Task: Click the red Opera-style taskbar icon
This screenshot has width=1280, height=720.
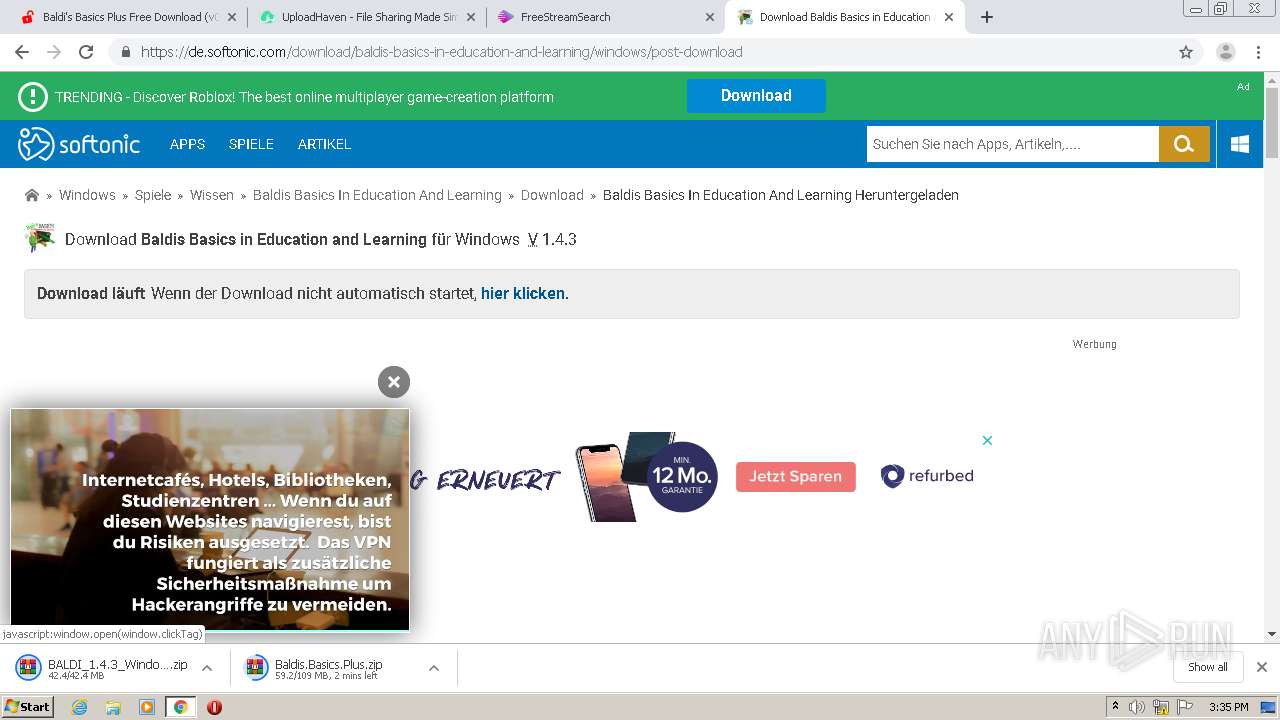Action: coord(214,707)
